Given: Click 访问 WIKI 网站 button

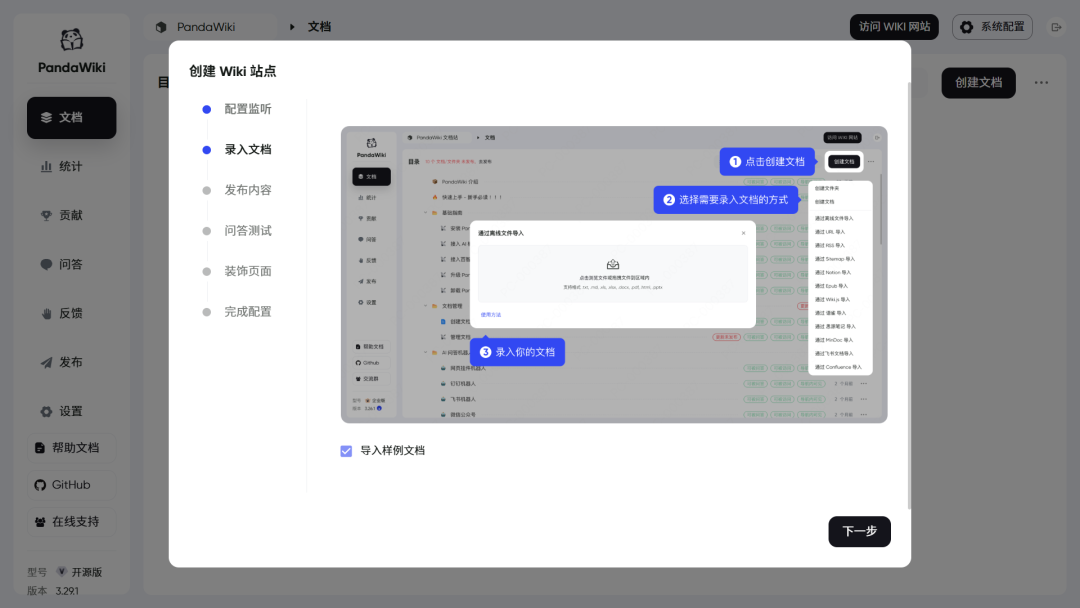Looking at the screenshot, I should [x=894, y=27].
